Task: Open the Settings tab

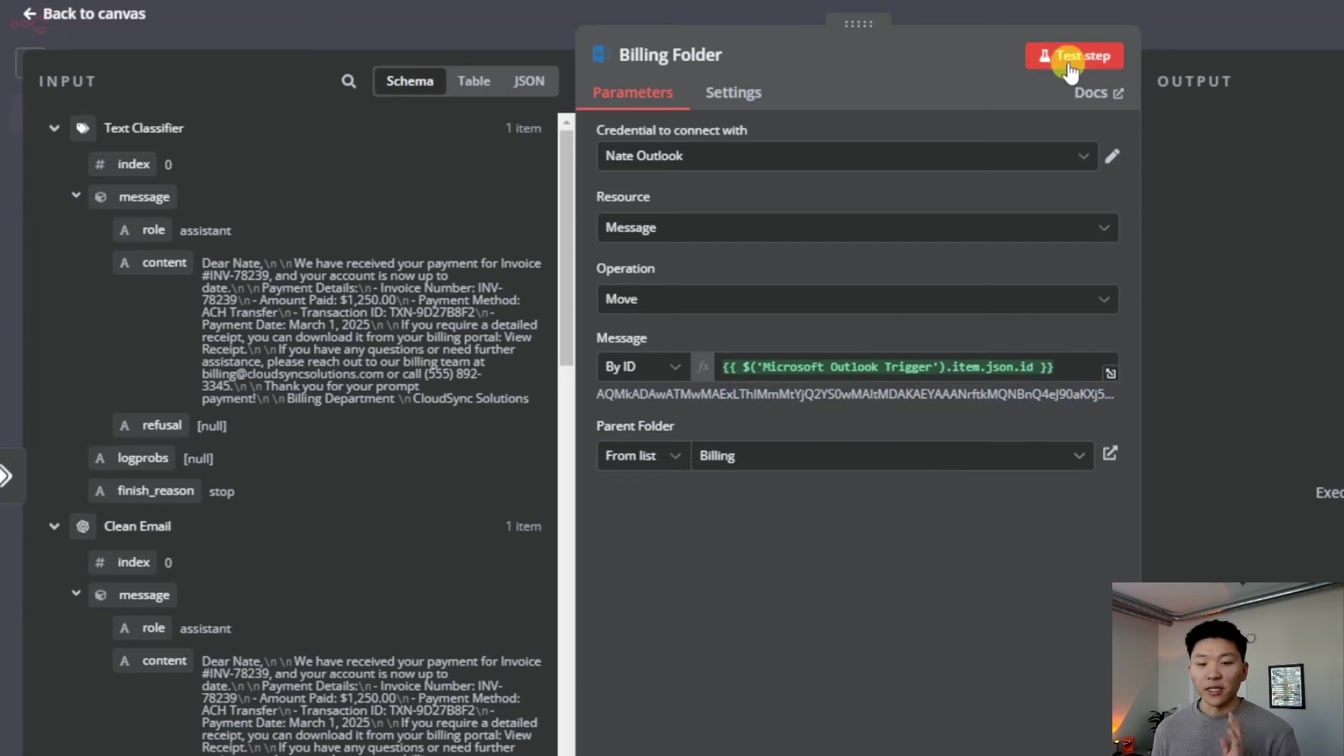Action: 733,93
